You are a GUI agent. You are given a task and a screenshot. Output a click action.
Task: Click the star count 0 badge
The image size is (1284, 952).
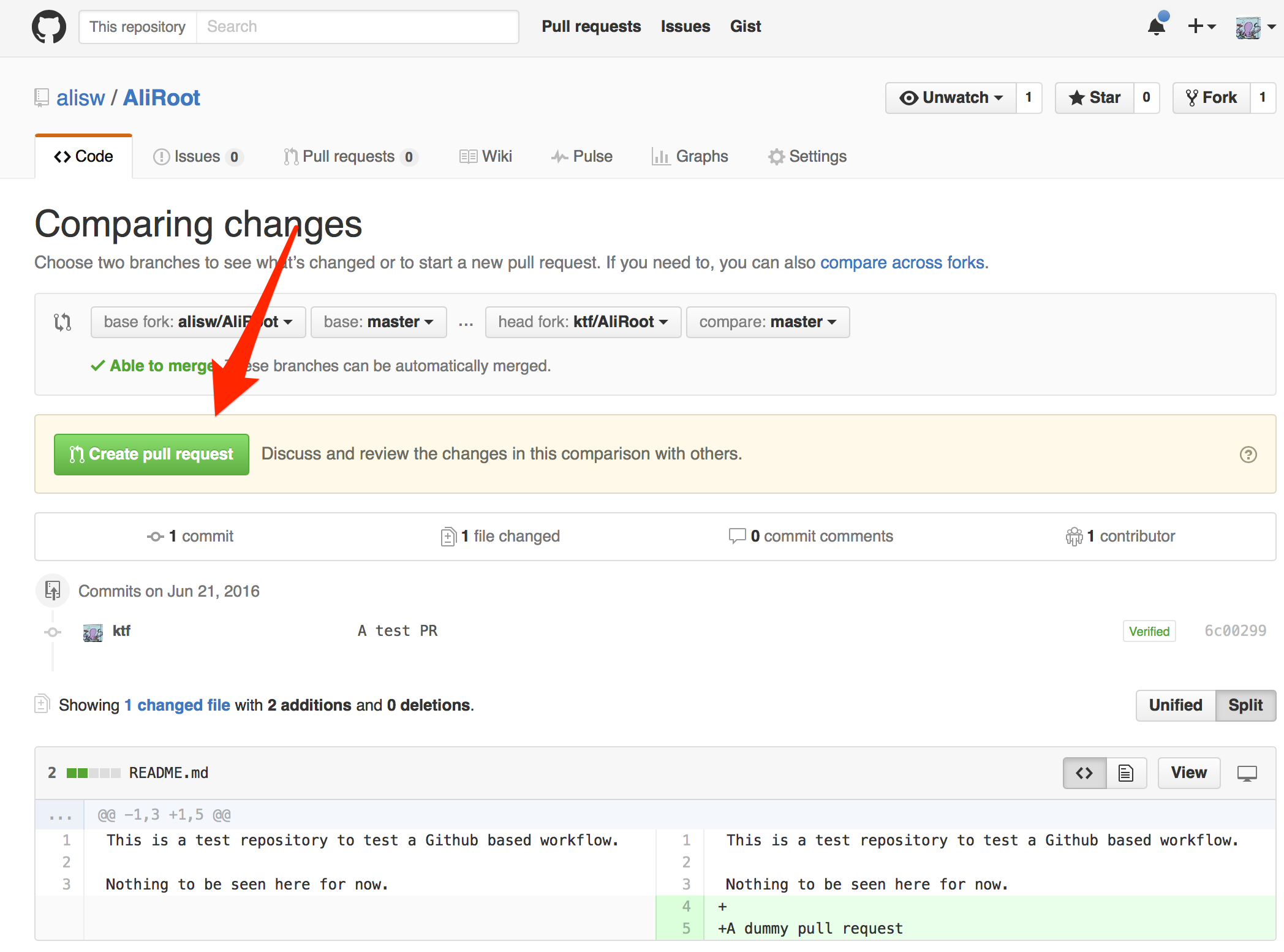click(x=1146, y=97)
